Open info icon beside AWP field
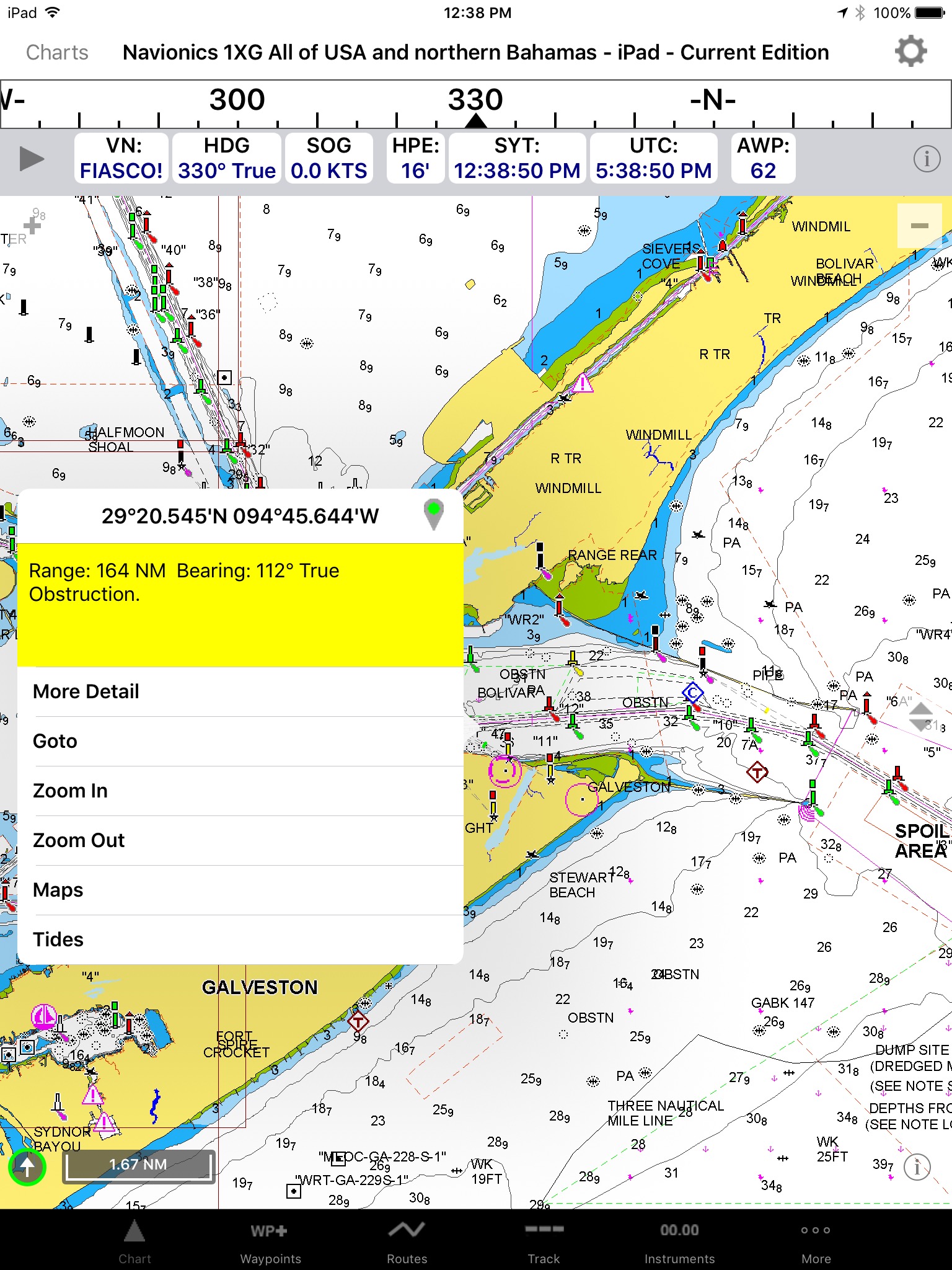 click(927, 159)
